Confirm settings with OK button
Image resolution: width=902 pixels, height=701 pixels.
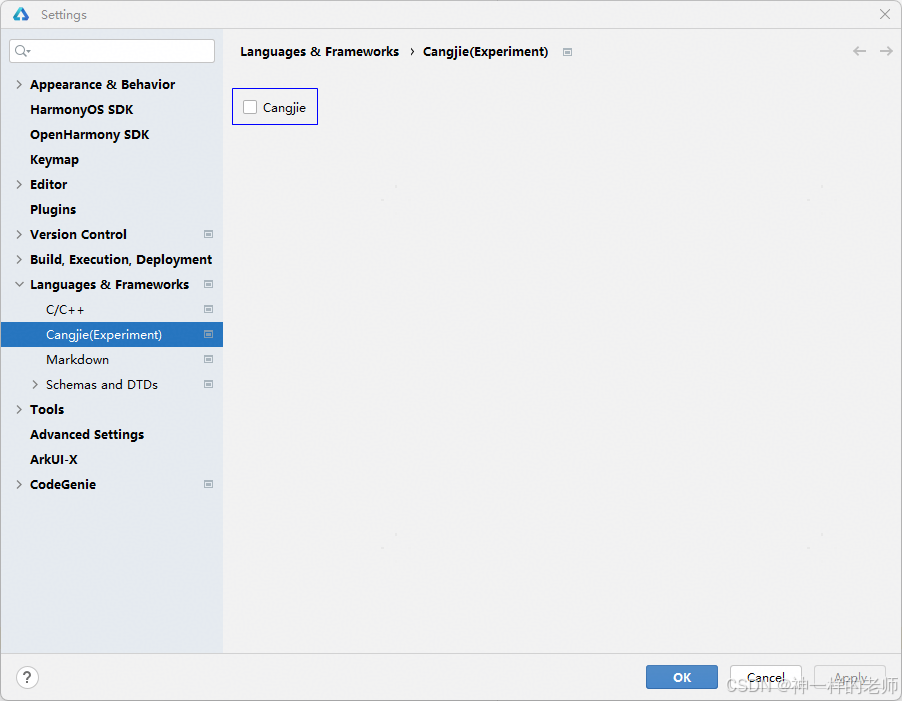(682, 677)
